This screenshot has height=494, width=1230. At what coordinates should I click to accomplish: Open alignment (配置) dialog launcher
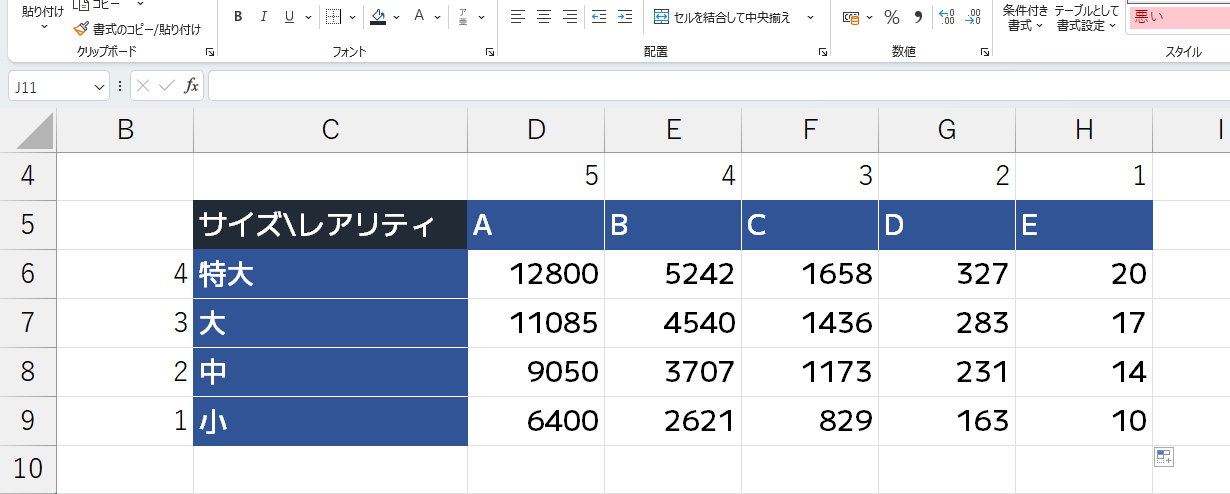click(822, 52)
